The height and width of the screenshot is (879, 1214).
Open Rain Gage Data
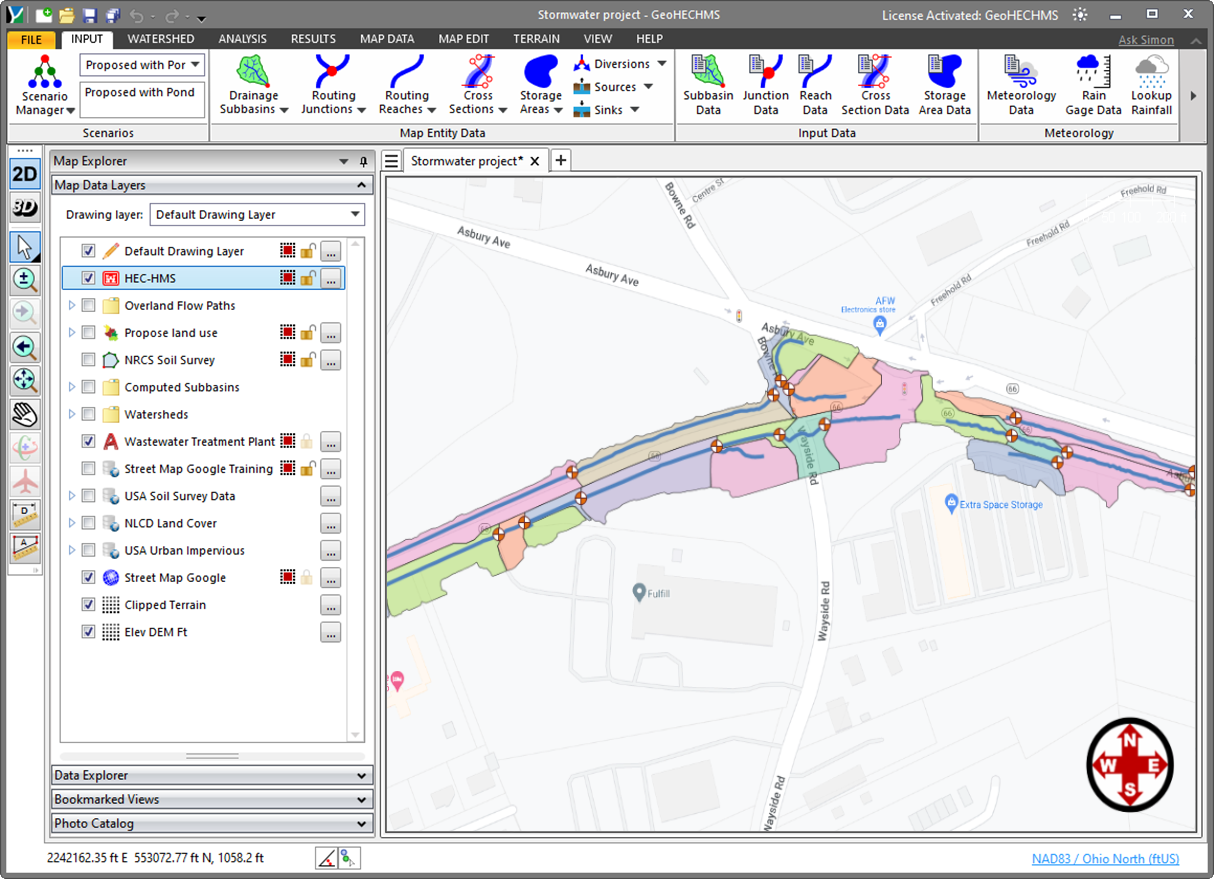[1093, 86]
